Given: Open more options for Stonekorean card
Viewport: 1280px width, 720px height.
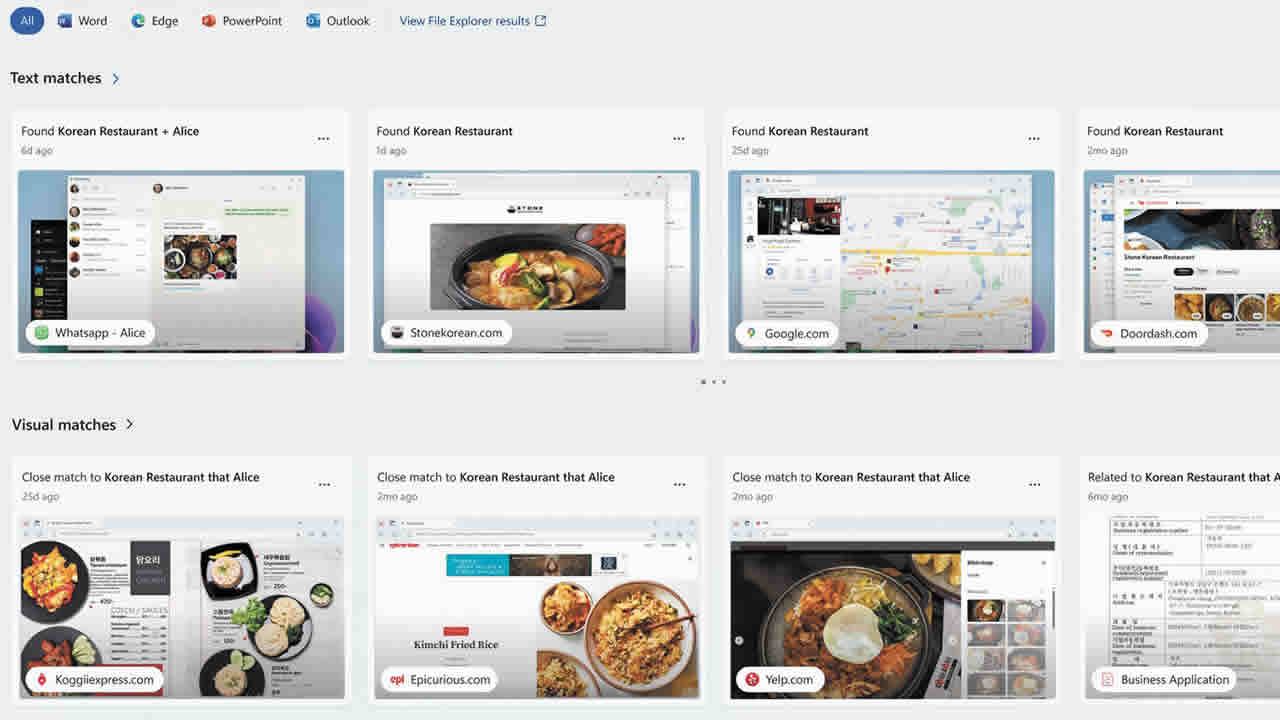Looking at the screenshot, I should pos(679,139).
